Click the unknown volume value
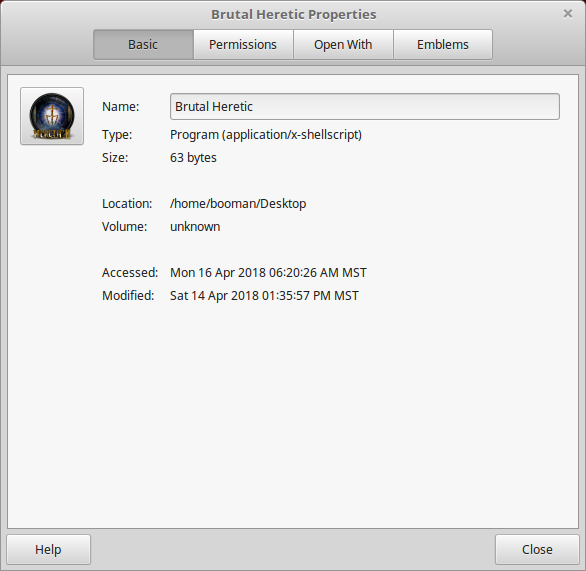 pos(195,227)
